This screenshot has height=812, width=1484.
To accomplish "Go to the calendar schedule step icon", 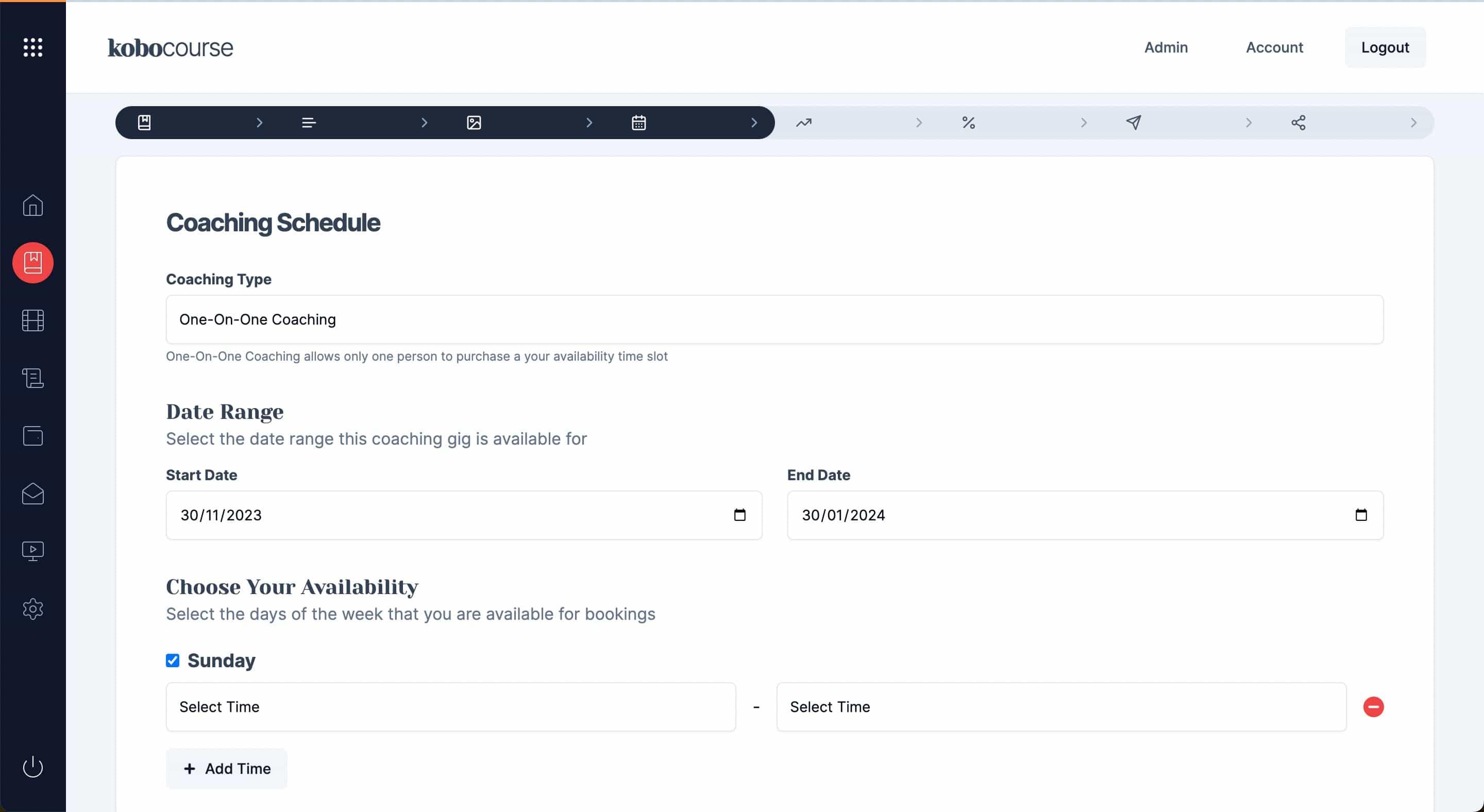I will pyautogui.click(x=638, y=123).
